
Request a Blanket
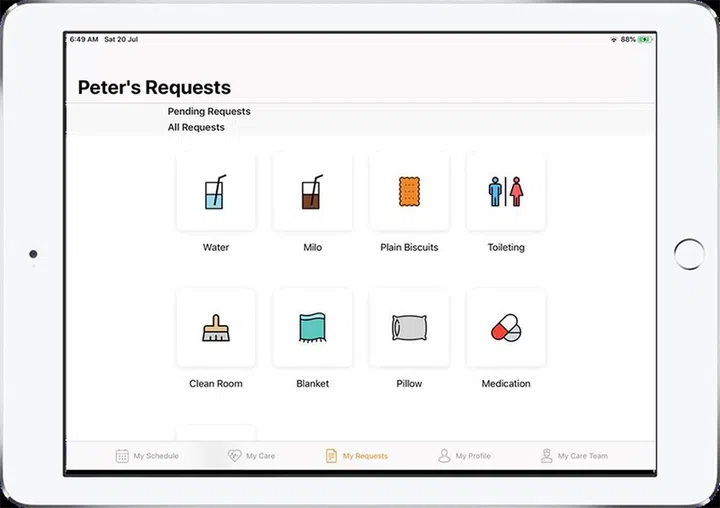tap(312, 328)
